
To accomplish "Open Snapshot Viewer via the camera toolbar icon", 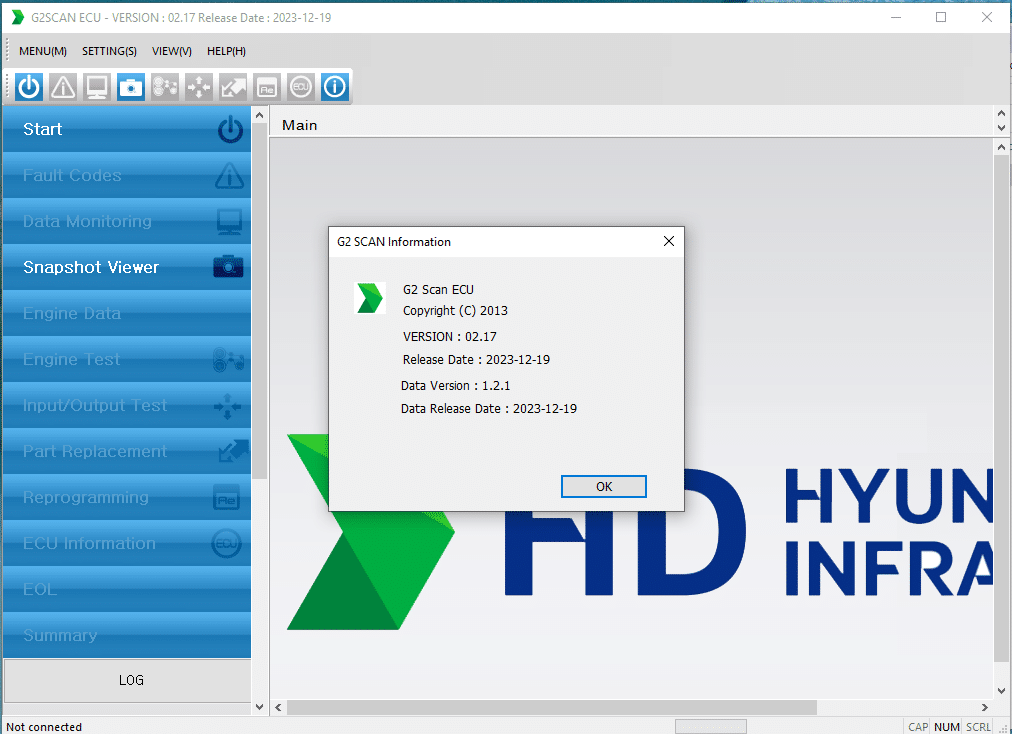I will 130,87.
